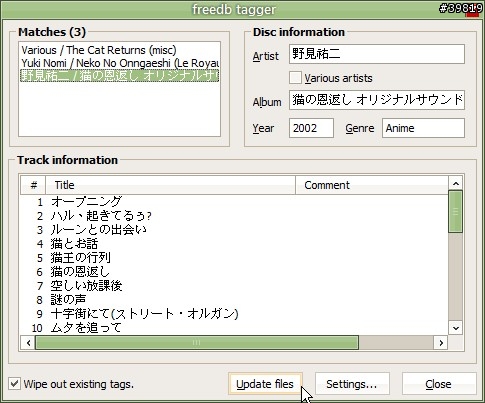The width and height of the screenshot is (485, 403).
Task: Select track 6 猫の恩返し
Action: (x=234, y=272)
